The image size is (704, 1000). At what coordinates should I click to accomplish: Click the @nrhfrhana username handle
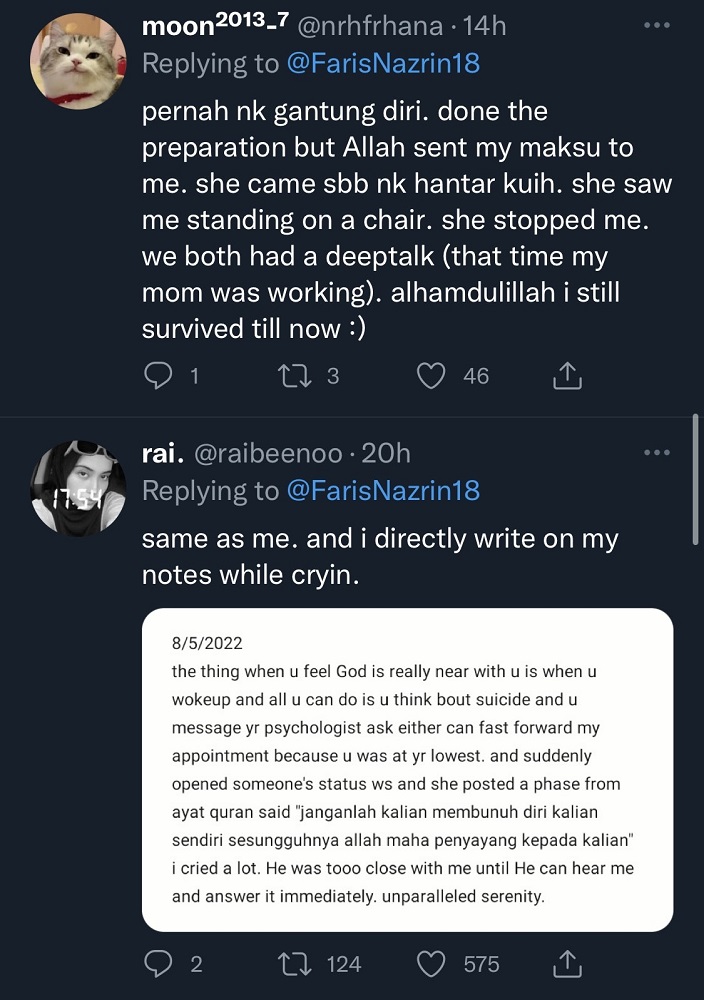pyautogui.click(x=367, y=25)
